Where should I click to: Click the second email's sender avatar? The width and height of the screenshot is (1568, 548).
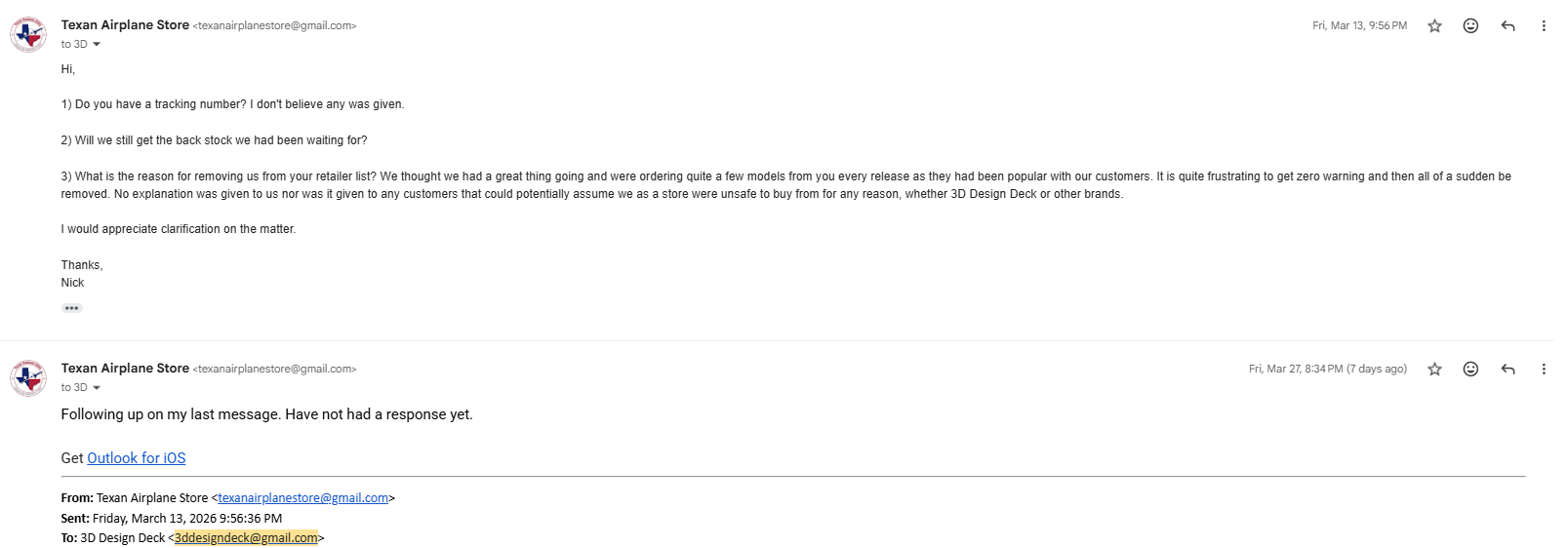[28, 378]
